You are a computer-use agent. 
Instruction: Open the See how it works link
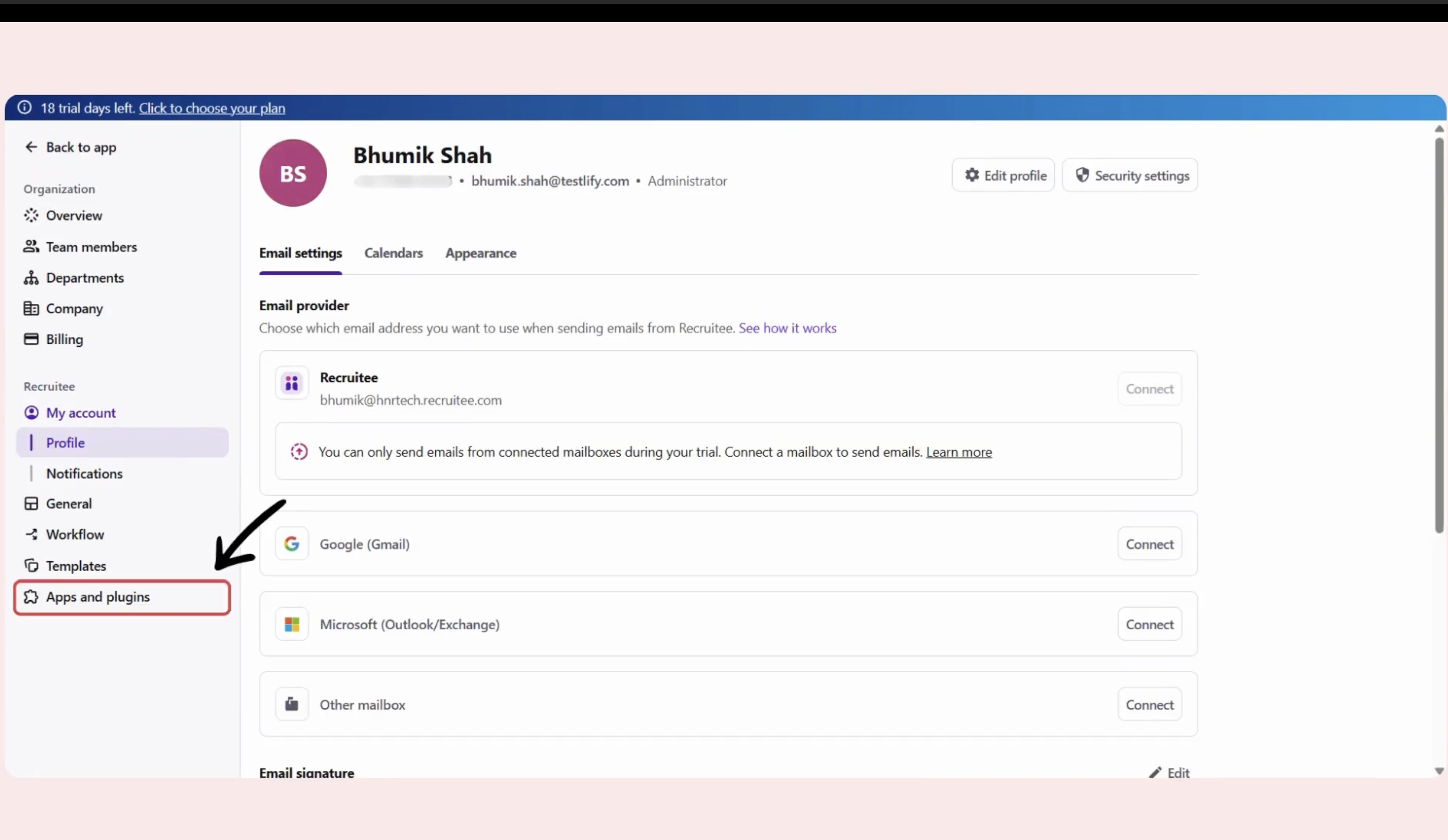tap(787, 328)
